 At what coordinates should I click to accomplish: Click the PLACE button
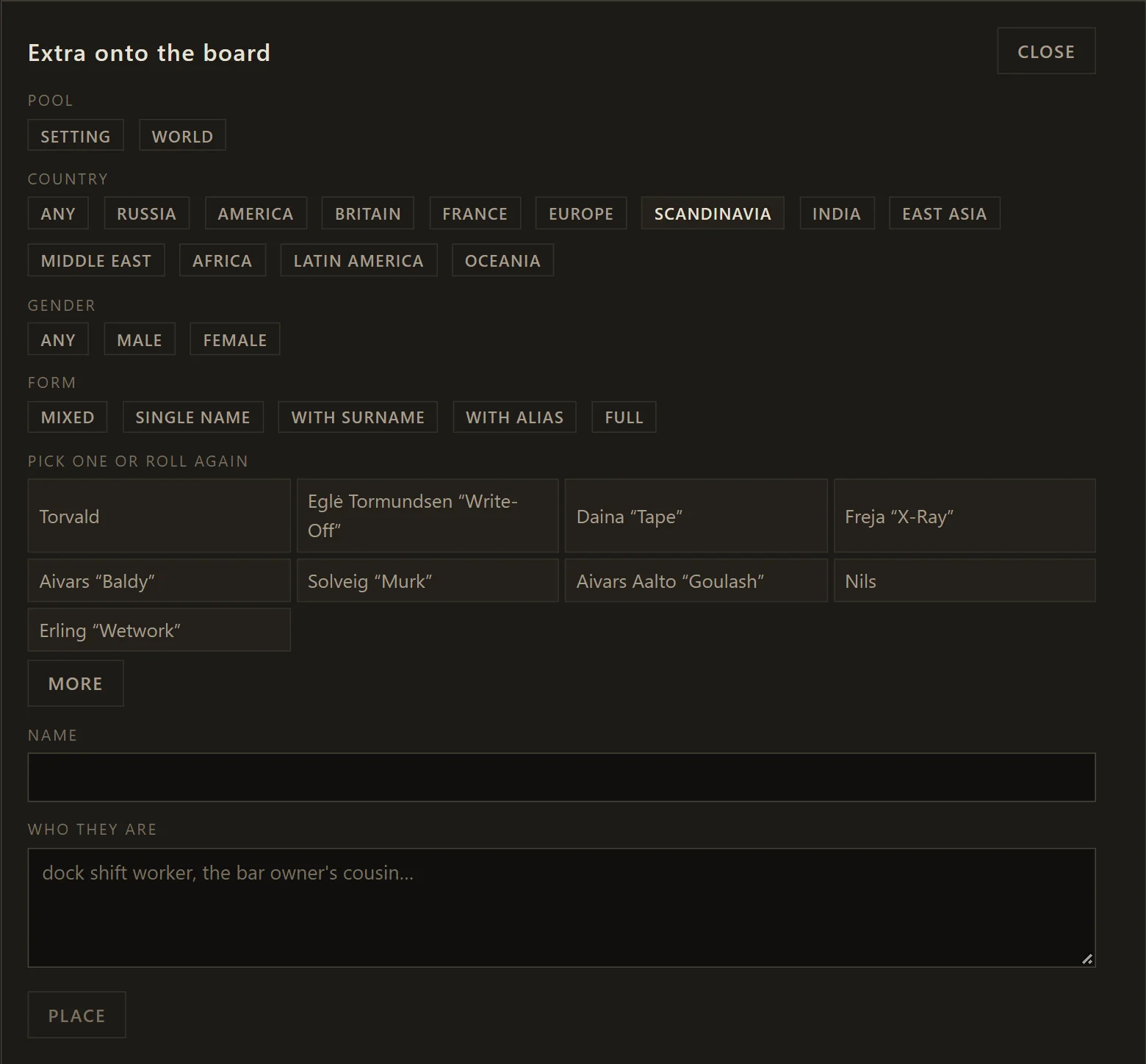click(76, 1015)
